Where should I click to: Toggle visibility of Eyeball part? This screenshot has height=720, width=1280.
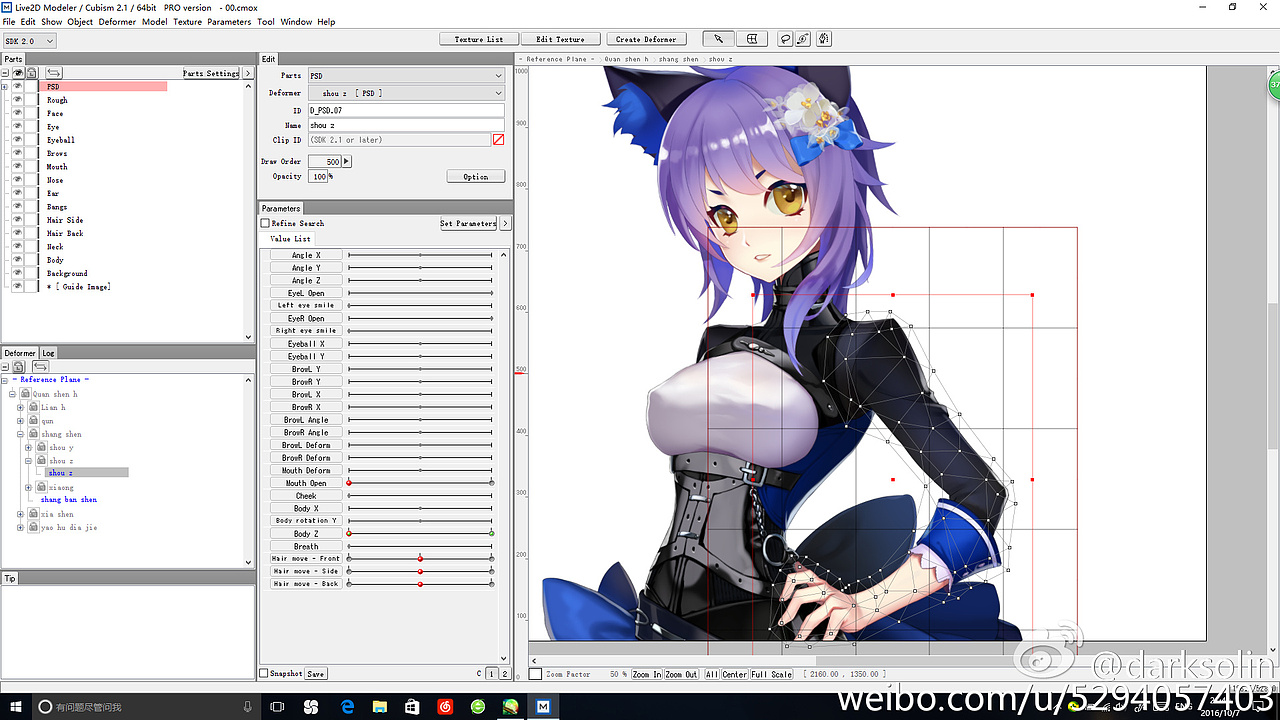[x=18, y=140]
